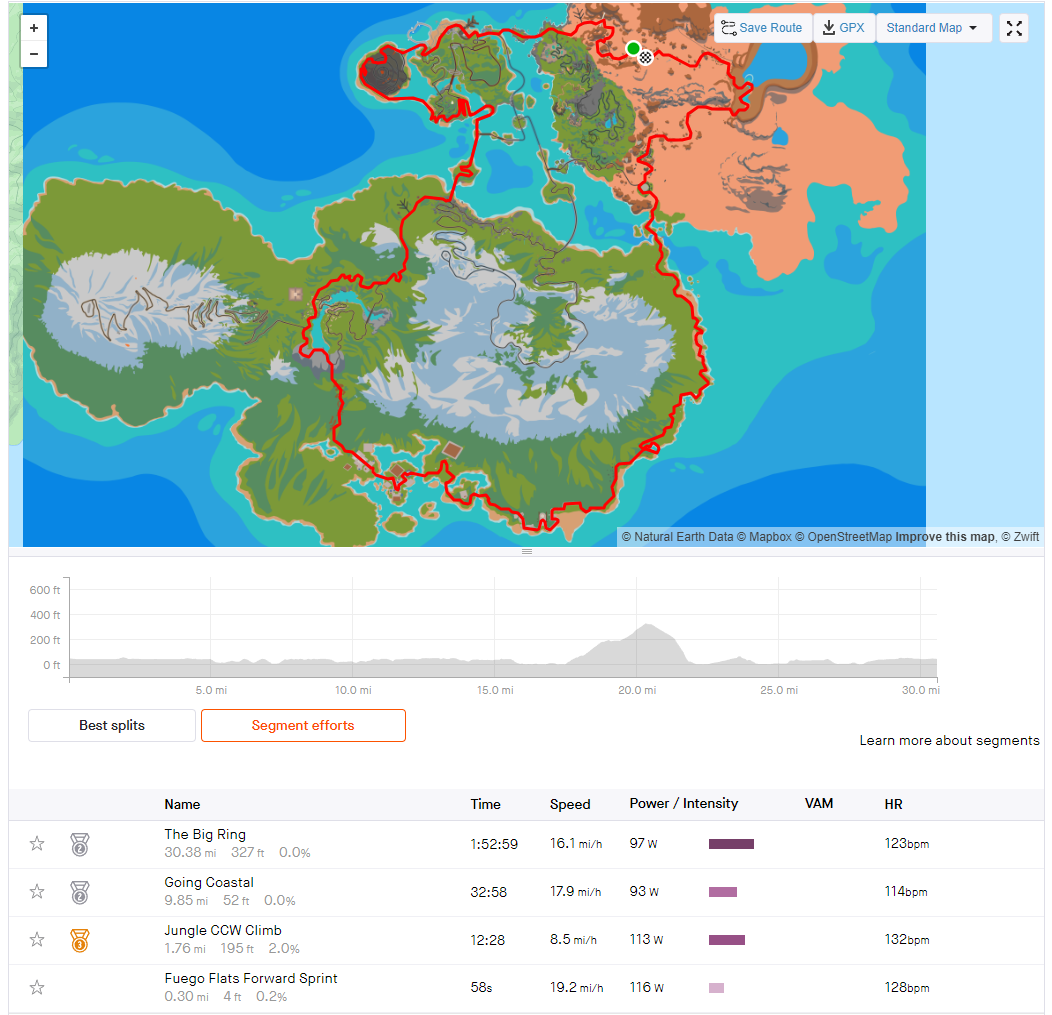
Task: Click the Natural Earth Data attribution
Action: tap(678, 537)
